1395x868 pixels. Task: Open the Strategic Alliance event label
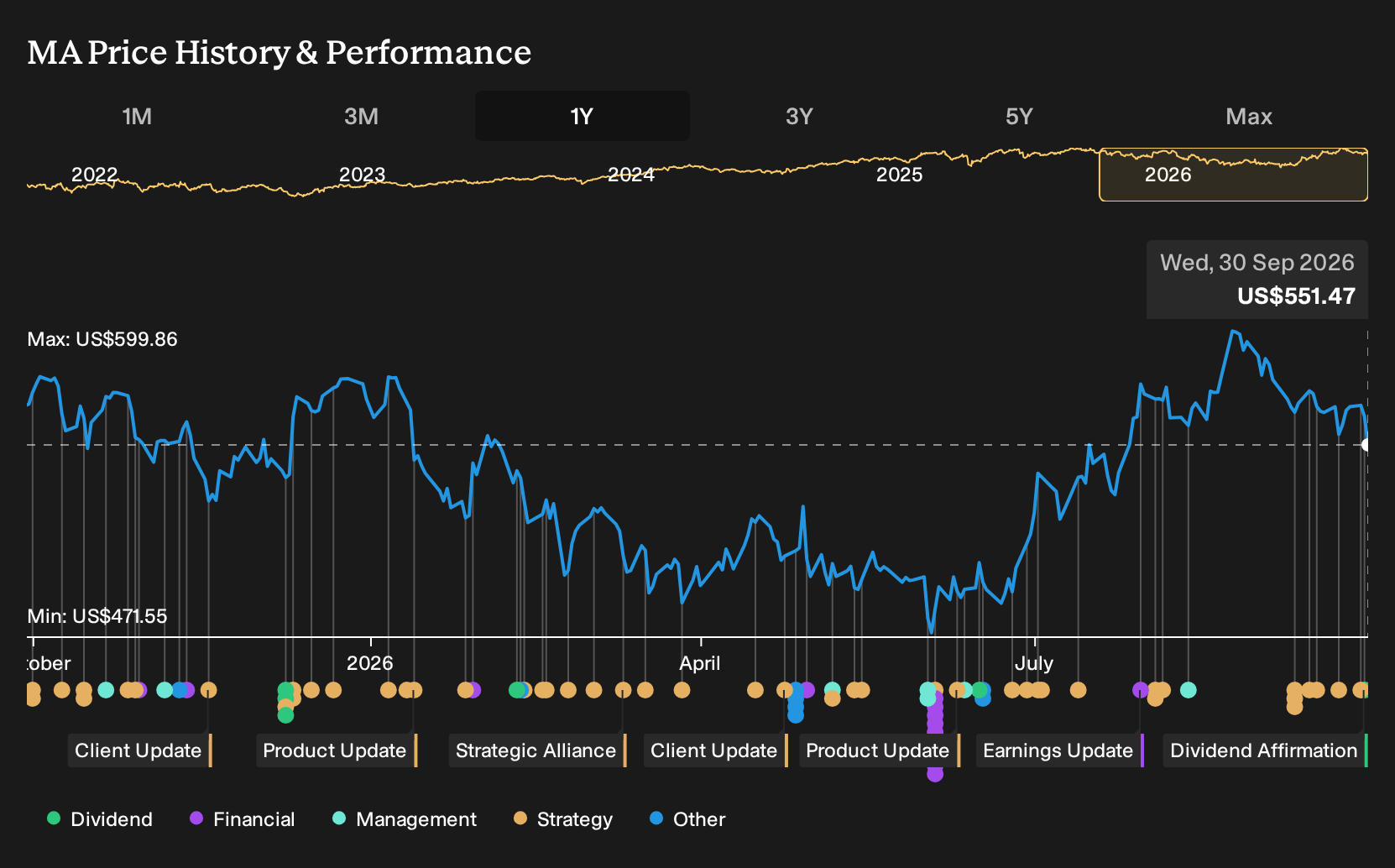[537, 750]
